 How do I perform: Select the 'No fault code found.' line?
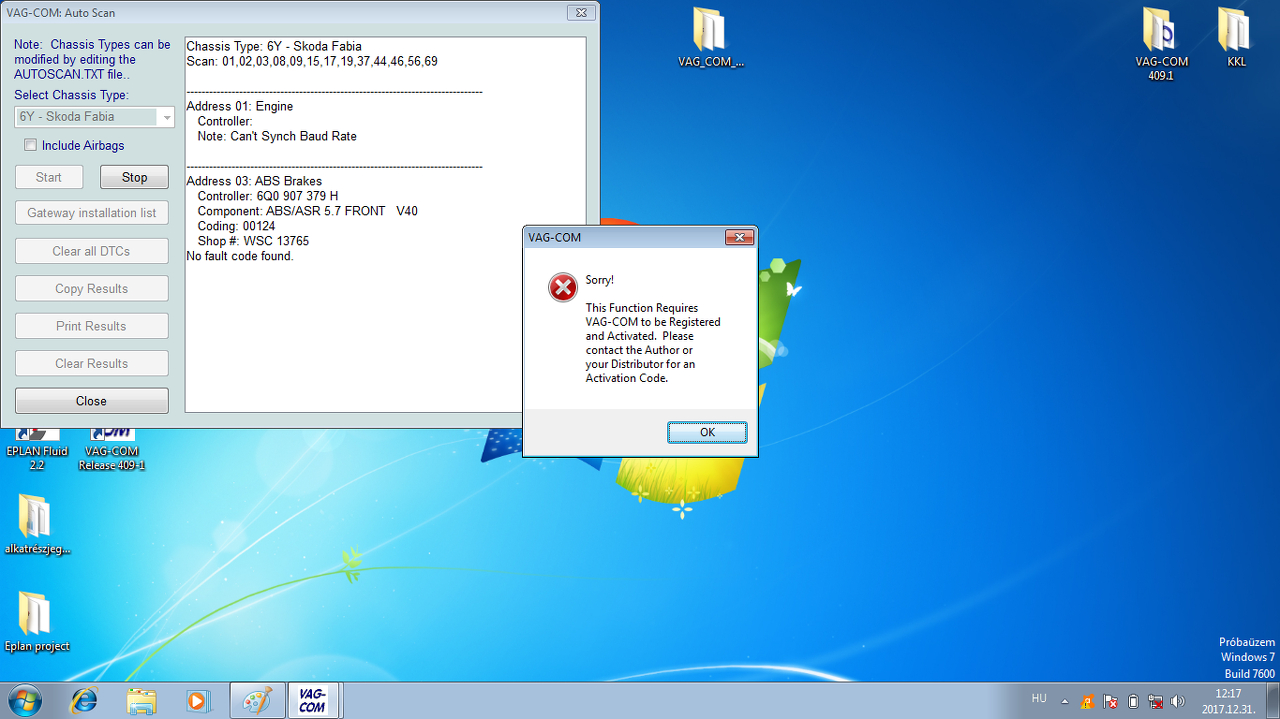[x=240, y=256]
